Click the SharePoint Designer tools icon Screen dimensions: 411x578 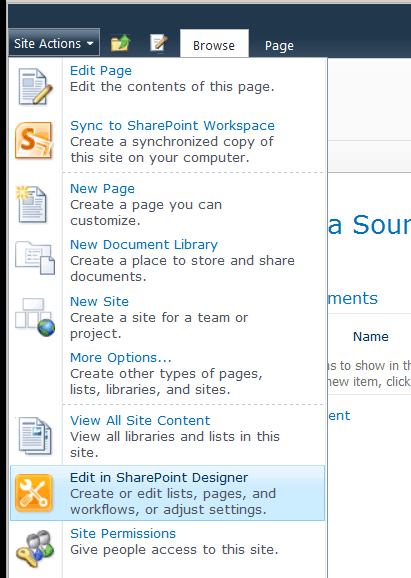click(34, 493)
